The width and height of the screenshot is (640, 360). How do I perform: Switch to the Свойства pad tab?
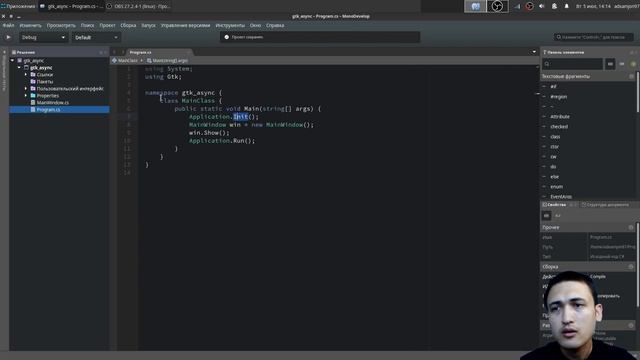click(554, 204)
